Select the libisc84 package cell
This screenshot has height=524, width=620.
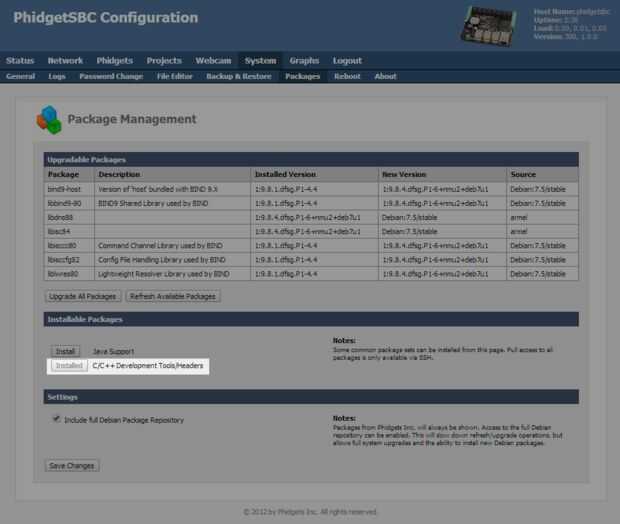pyautogui.click(x=69, y=231)
